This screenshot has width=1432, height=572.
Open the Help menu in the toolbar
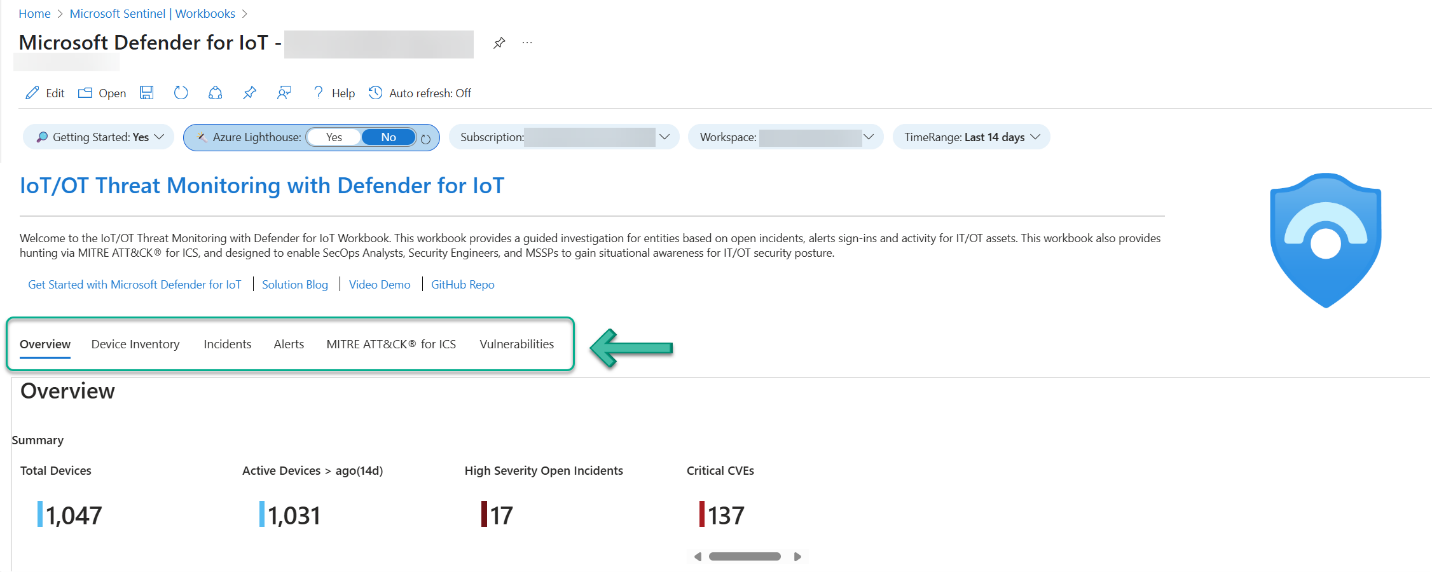tap(333, 93)
